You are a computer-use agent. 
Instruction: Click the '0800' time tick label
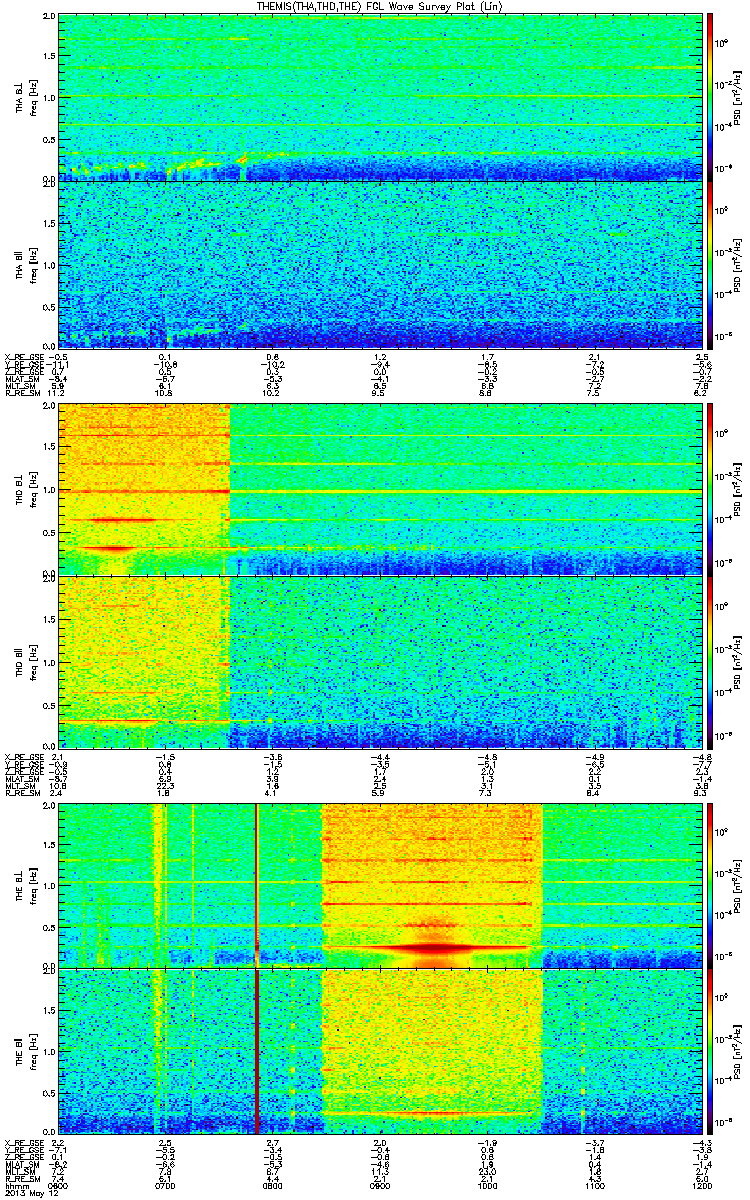pos(273,1187)
